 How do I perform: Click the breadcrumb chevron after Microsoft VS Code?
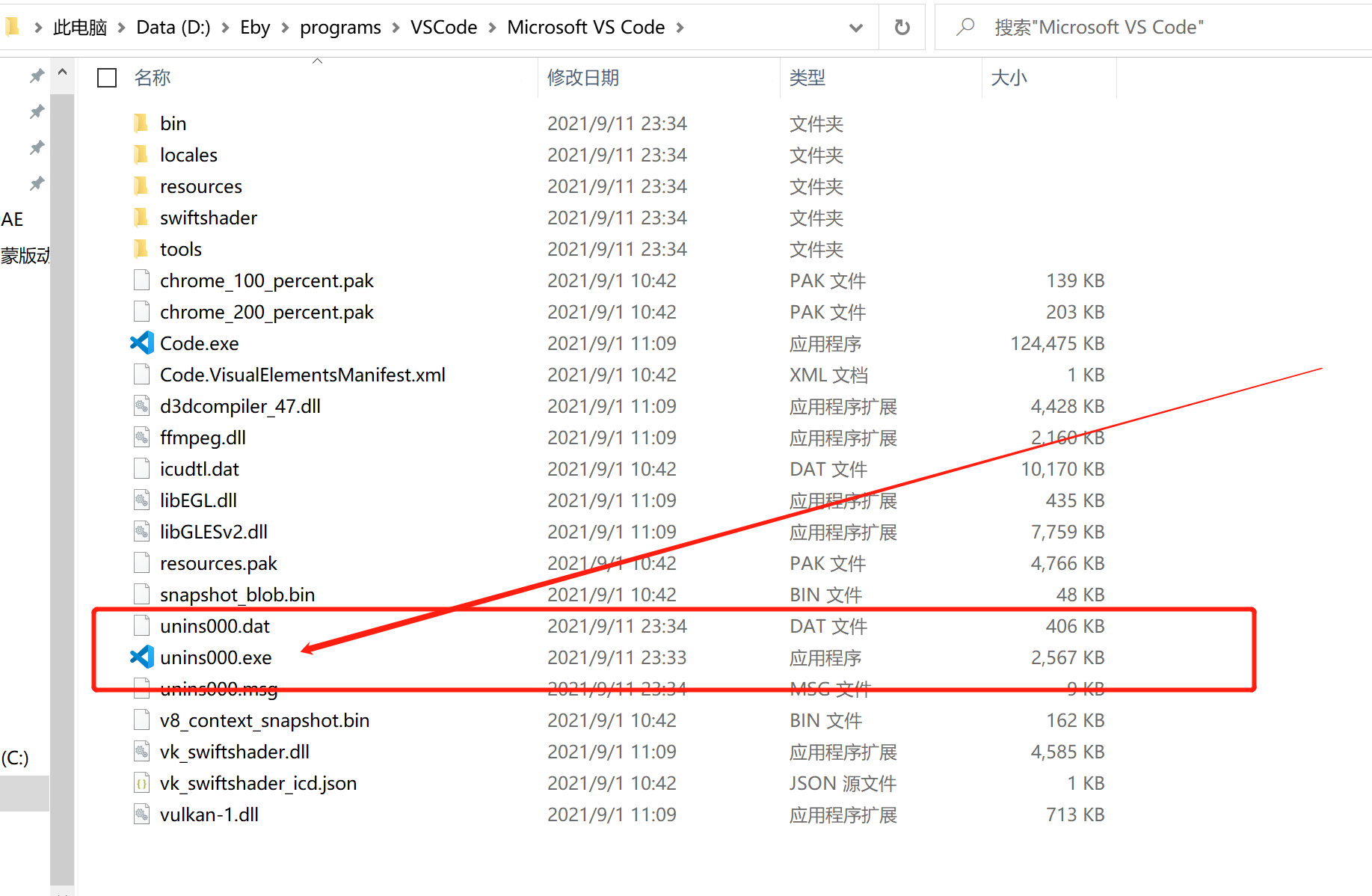pos(680,26)
